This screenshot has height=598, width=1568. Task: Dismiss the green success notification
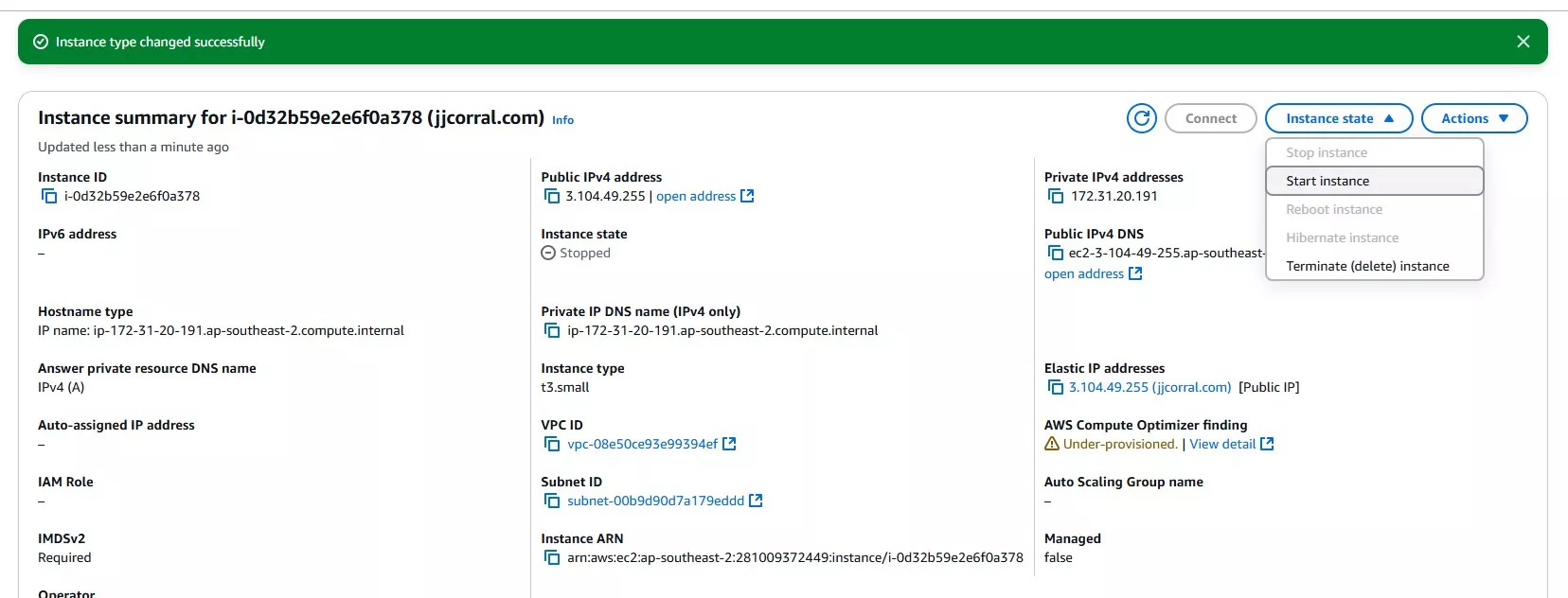(1523, 42)
